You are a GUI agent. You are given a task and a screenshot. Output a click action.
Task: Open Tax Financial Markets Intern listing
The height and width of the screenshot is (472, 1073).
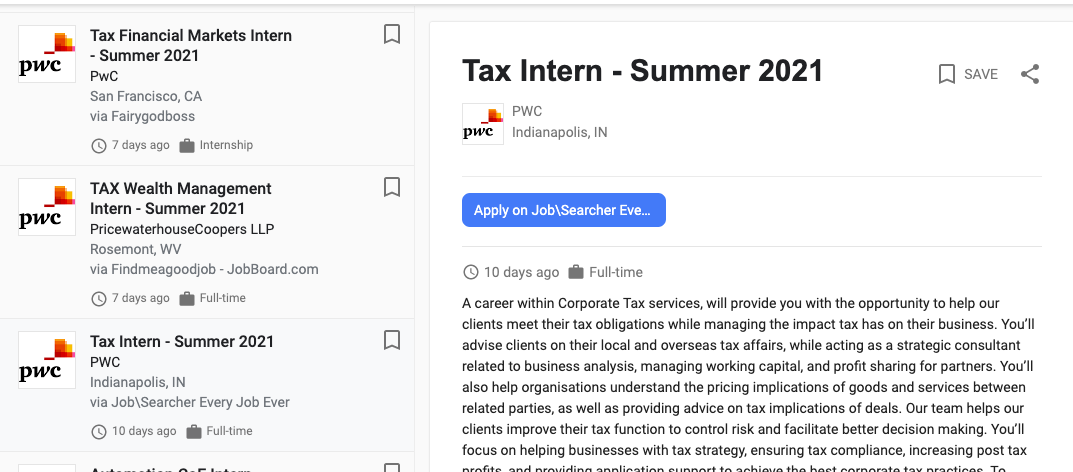(191, 45)
